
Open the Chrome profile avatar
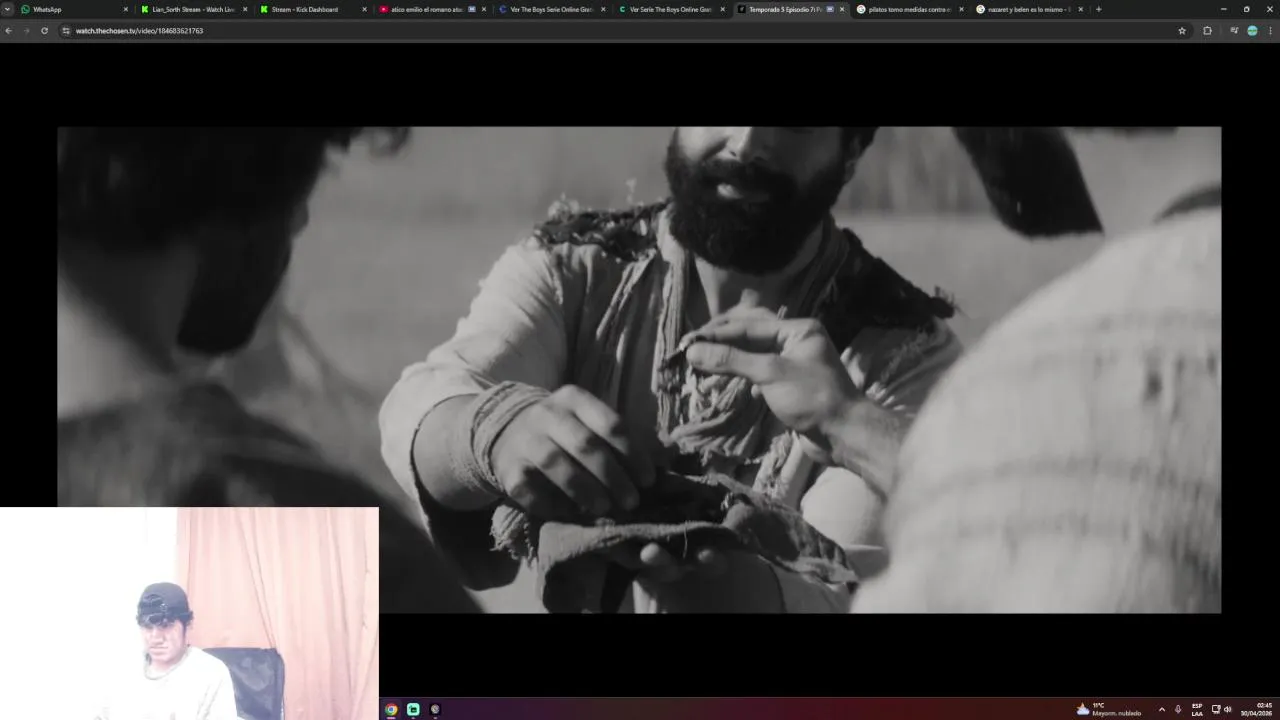coord(1252,31)
